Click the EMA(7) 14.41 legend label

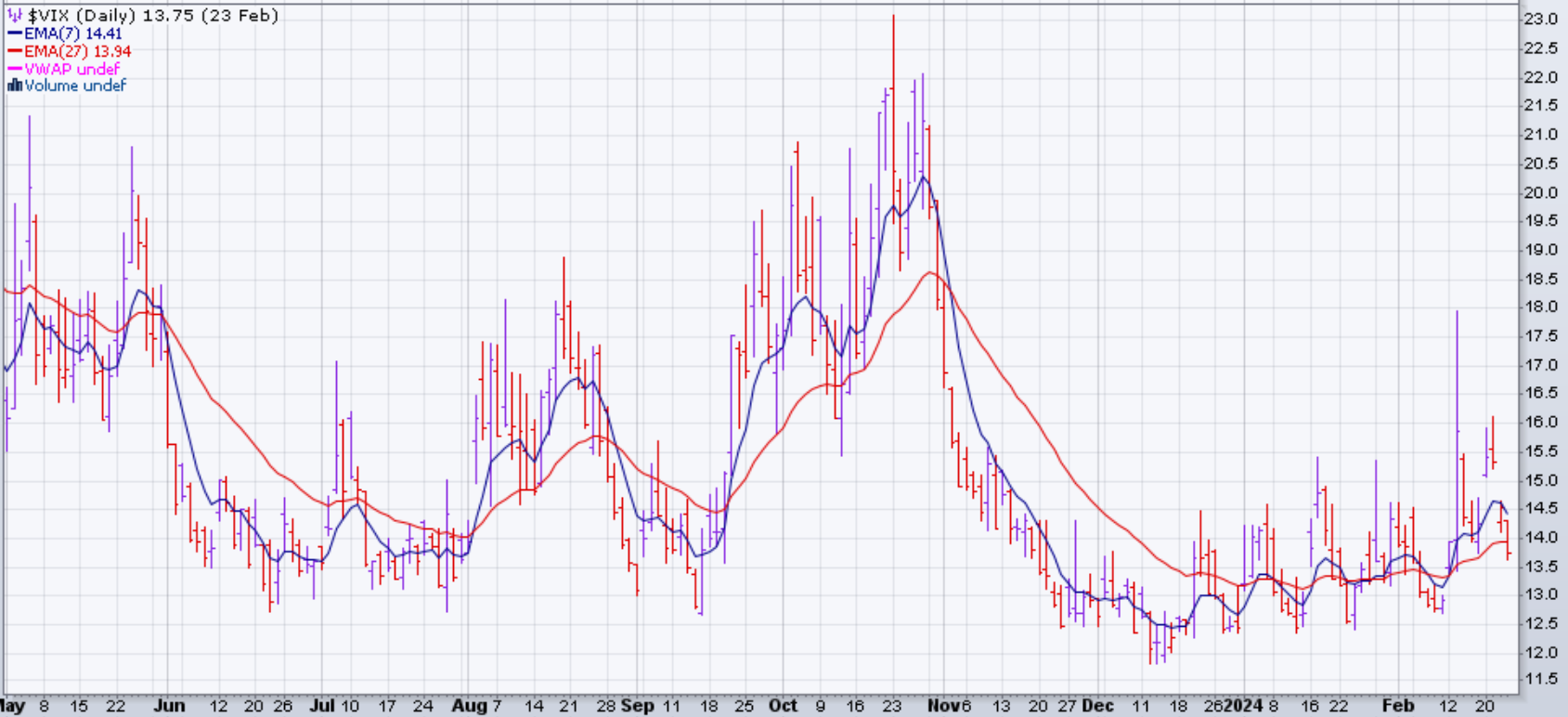click(x=73, y=33)
